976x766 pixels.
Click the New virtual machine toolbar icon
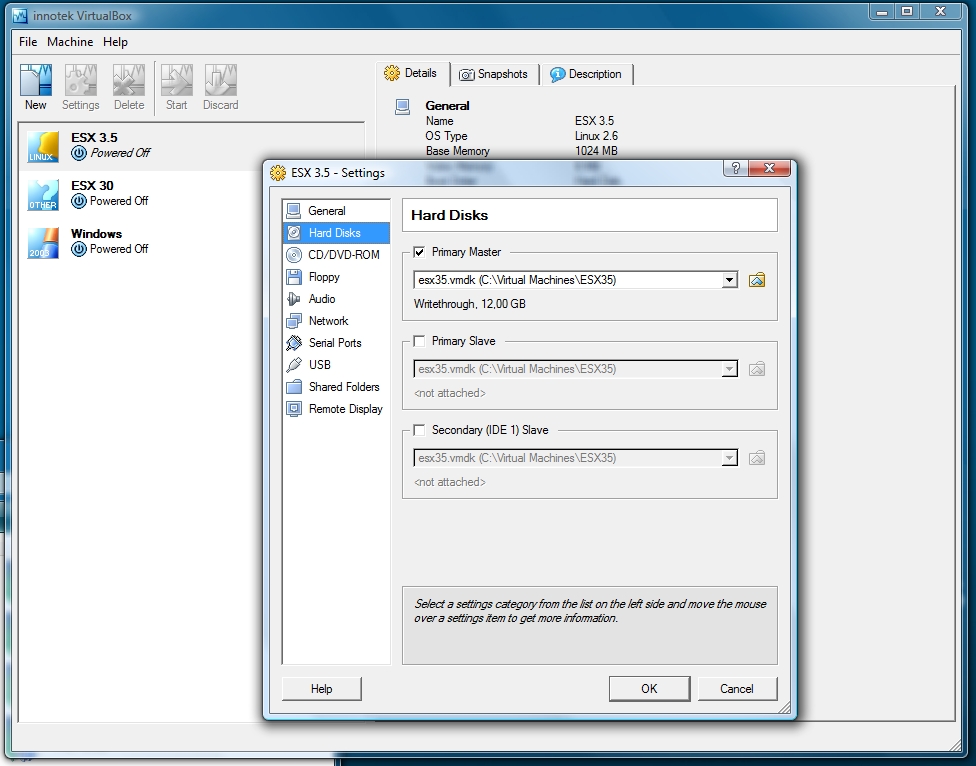[x=35, y=80]
